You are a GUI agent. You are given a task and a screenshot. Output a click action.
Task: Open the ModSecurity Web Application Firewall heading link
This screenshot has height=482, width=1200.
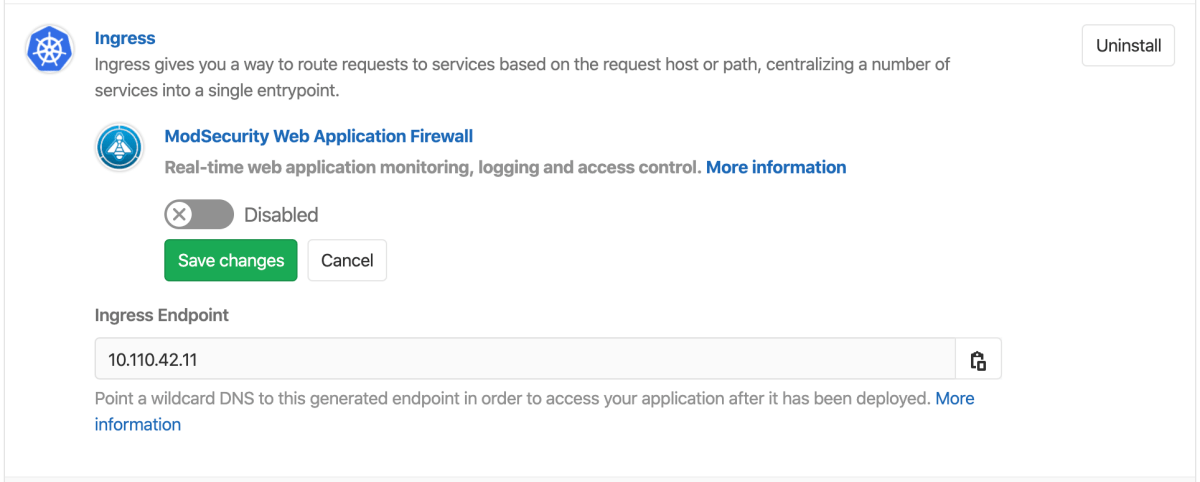click(x=318, y=136)
